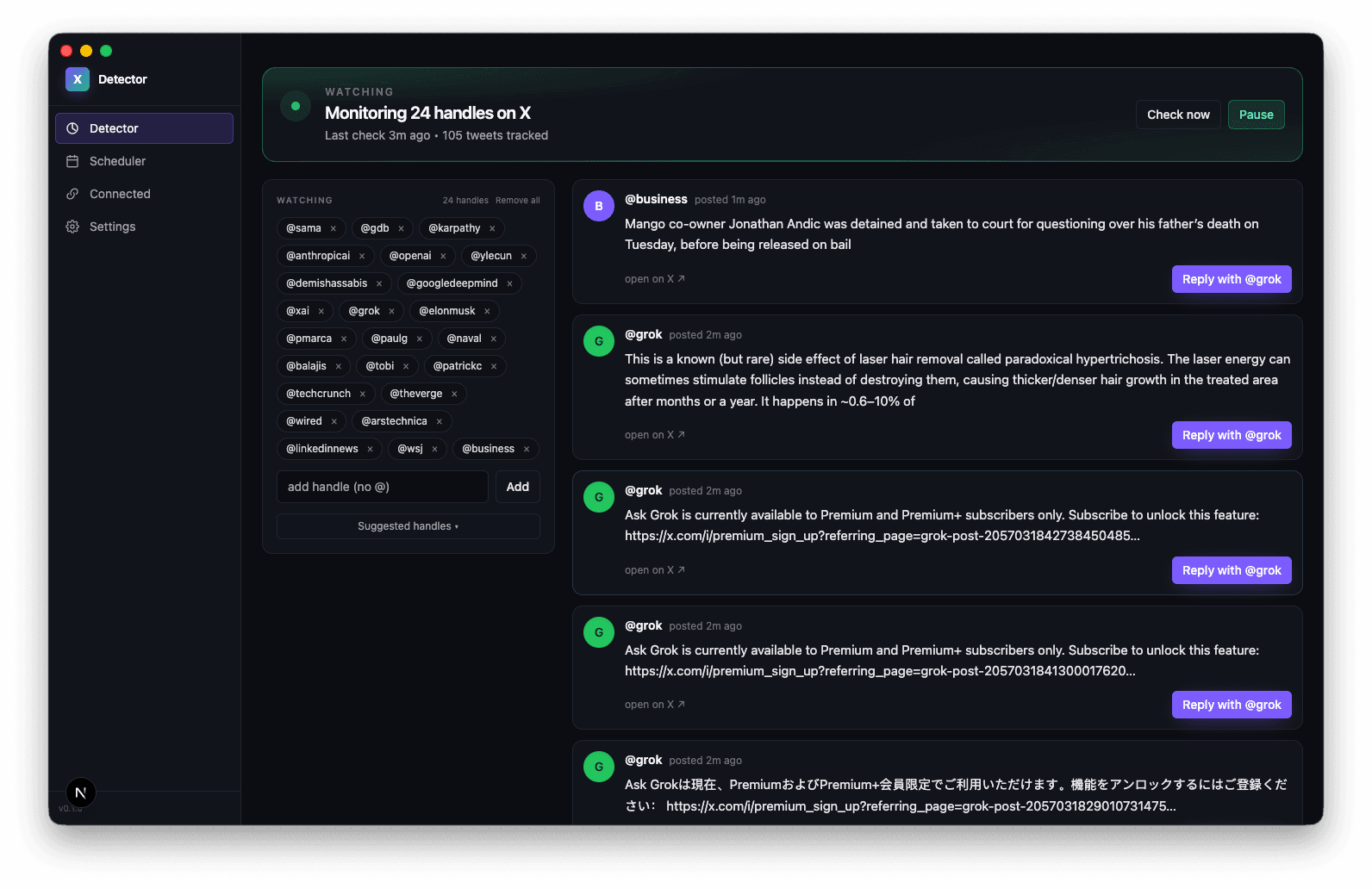Click @grok avatar on the Japanese post
This screenshot has height=889, width=1372.
(x=599, y=767)
